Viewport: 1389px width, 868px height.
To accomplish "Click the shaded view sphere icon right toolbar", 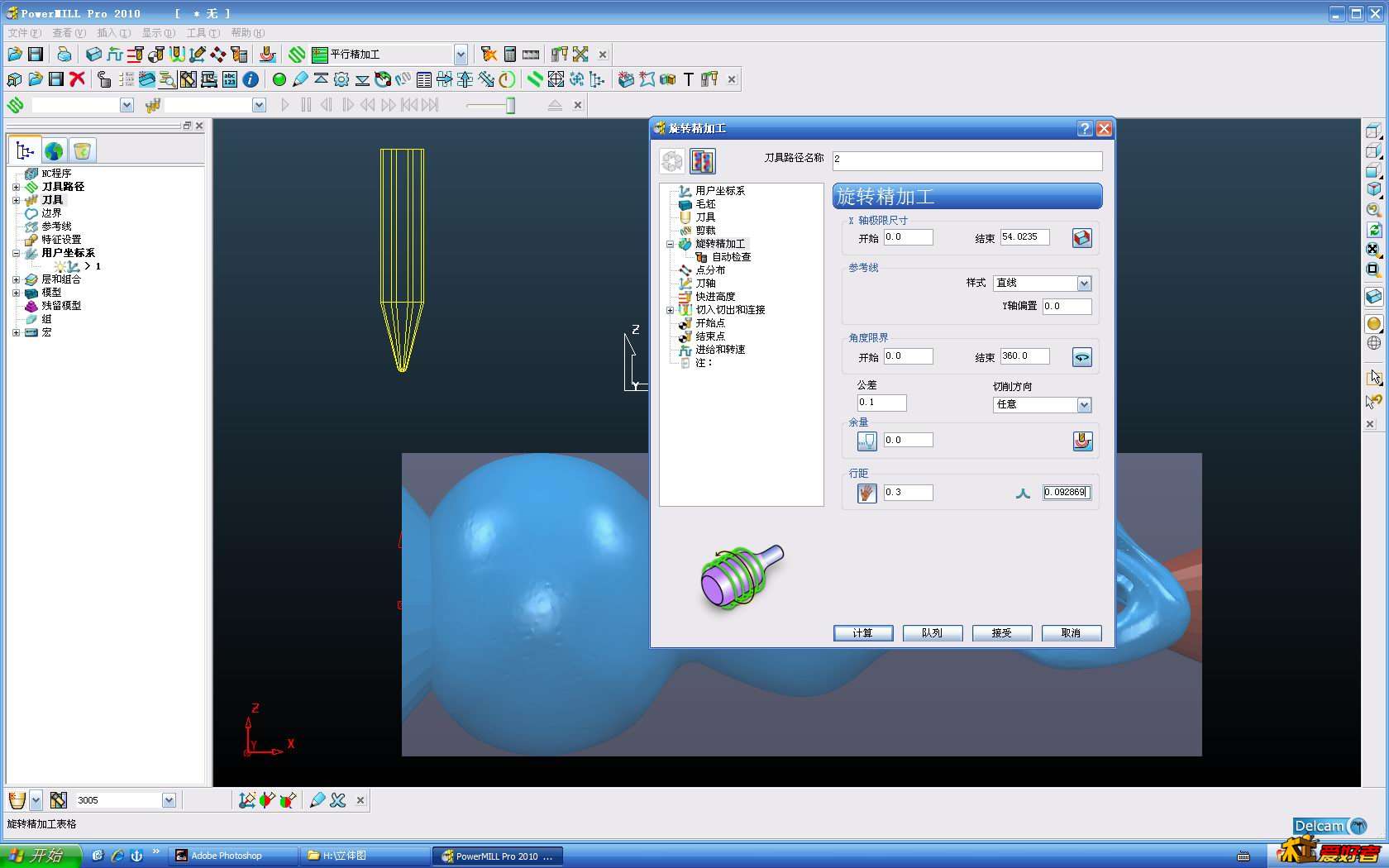I will pos(1373,323).
